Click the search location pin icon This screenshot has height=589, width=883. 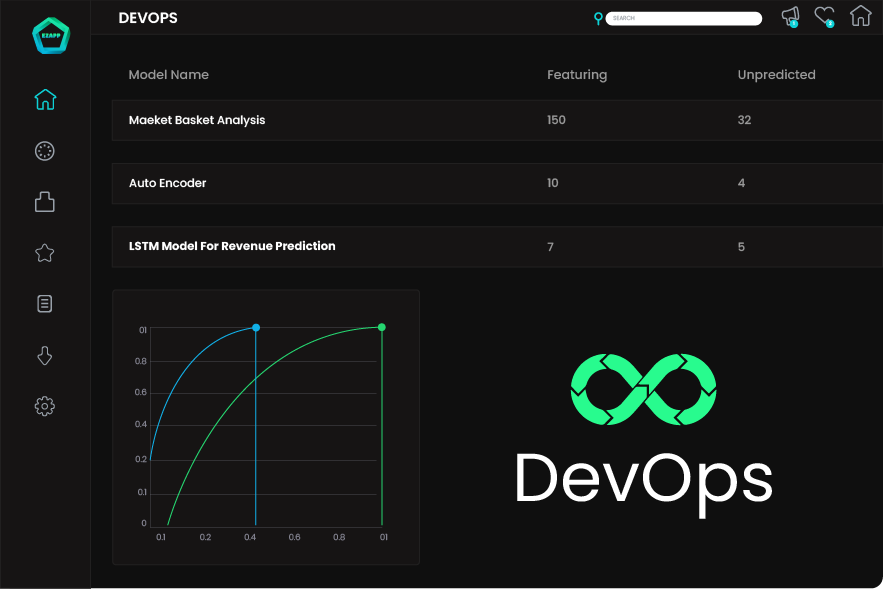pos(598,18)
